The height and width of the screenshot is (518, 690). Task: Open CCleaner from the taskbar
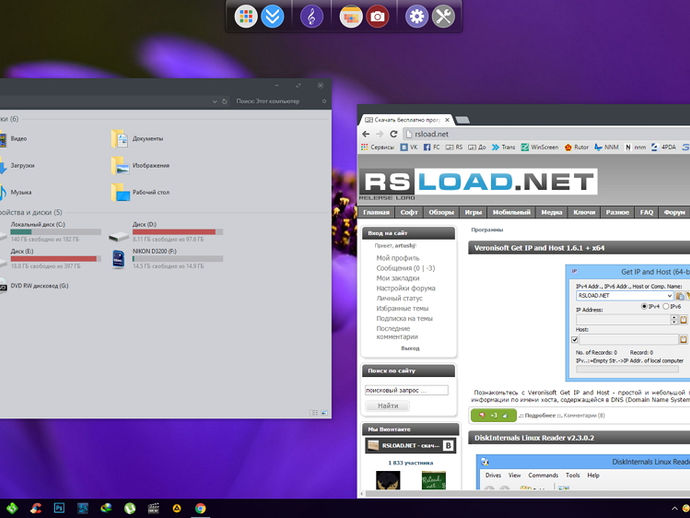point(36,508)
